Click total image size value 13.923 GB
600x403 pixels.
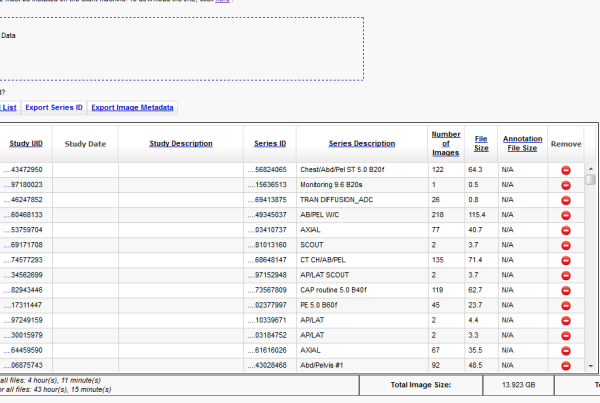[x=518, y=385]
